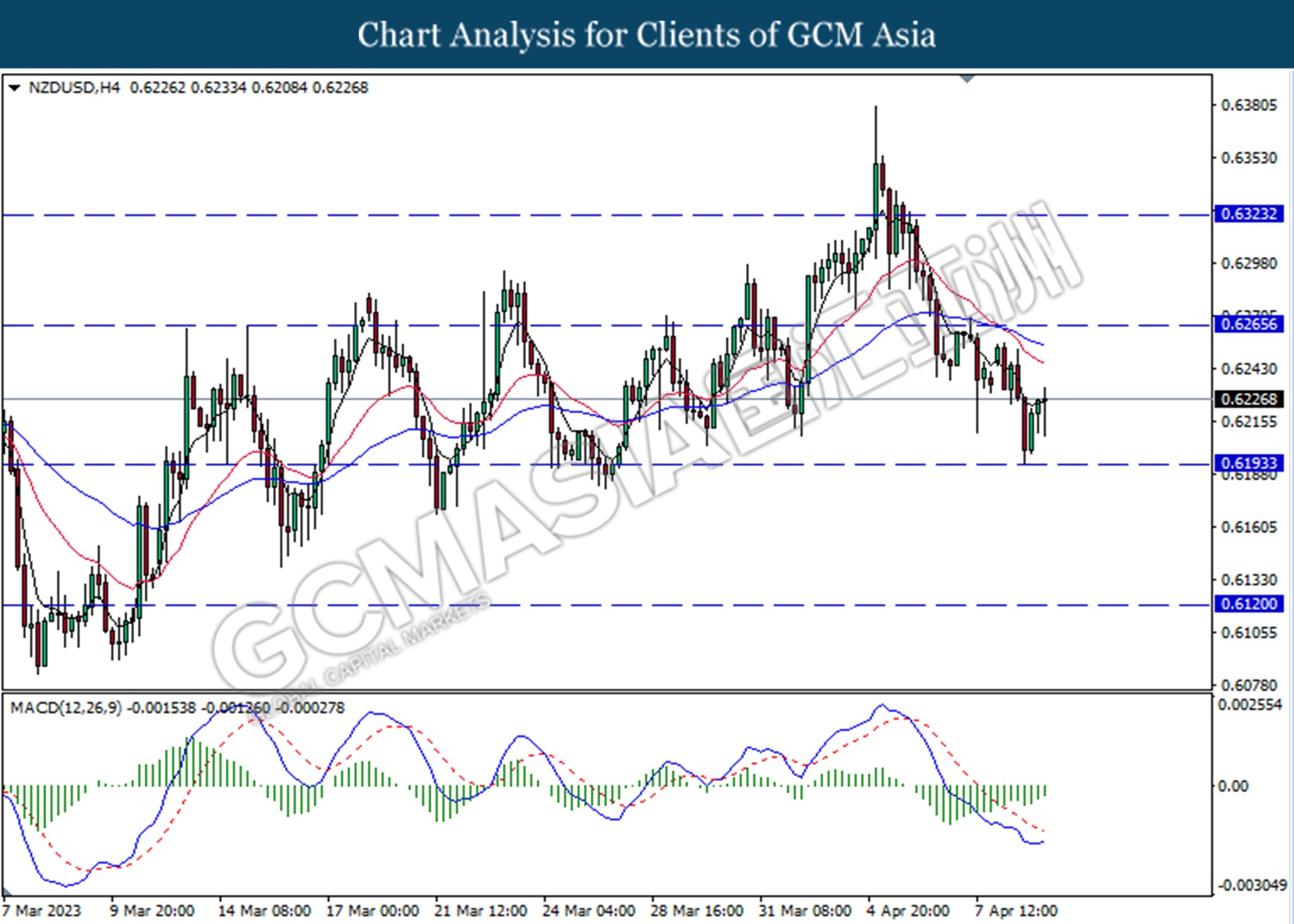Click the 31 Mar 08:00 time label

[804, 911]
